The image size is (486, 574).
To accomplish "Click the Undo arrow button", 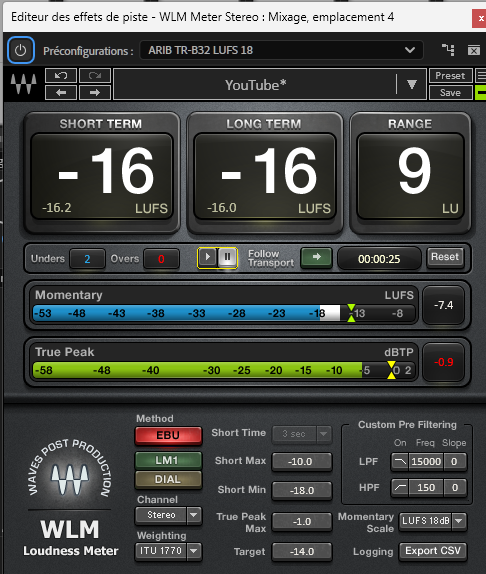I will [61, 76].
